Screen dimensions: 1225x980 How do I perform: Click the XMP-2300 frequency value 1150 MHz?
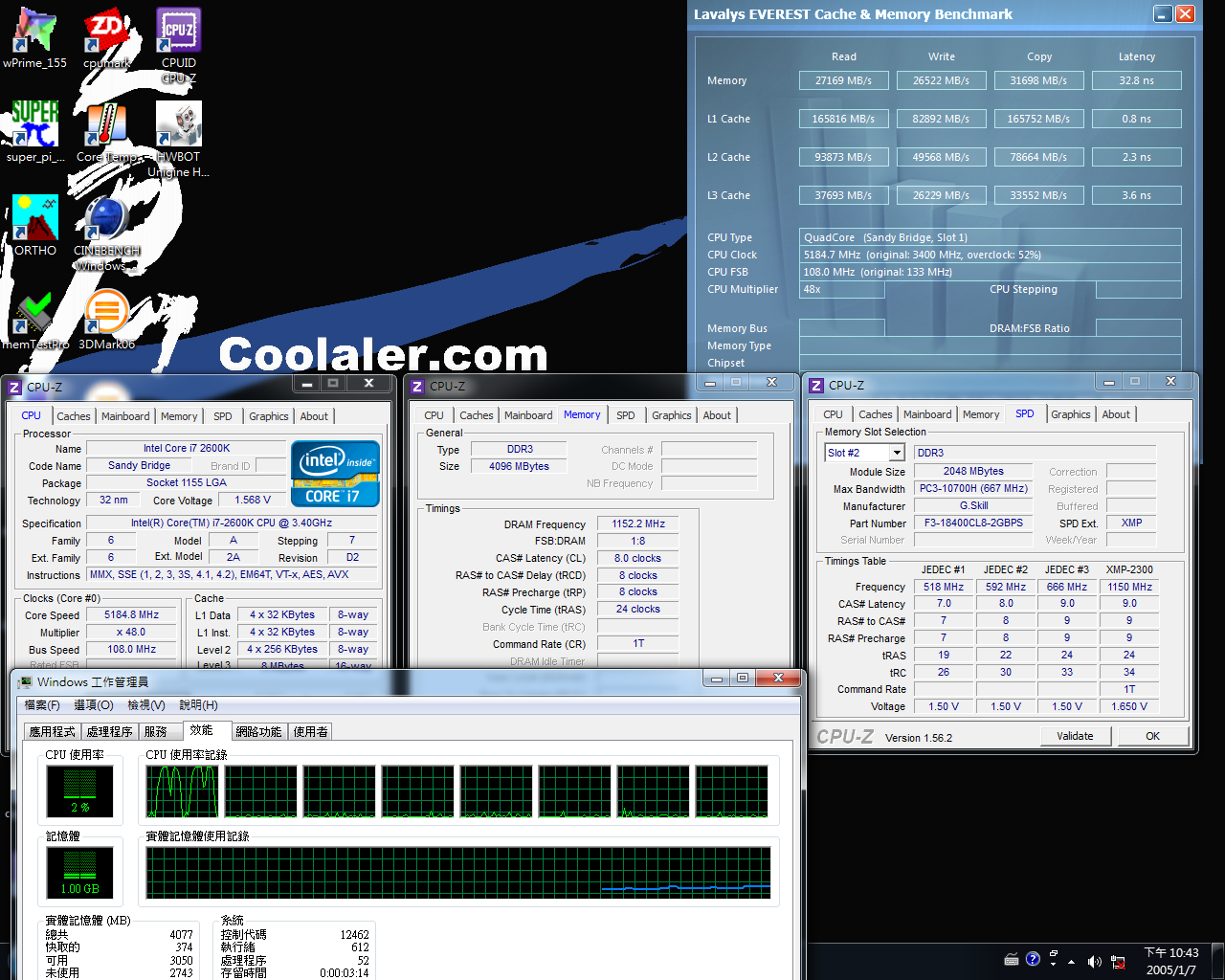(1130, 587)
